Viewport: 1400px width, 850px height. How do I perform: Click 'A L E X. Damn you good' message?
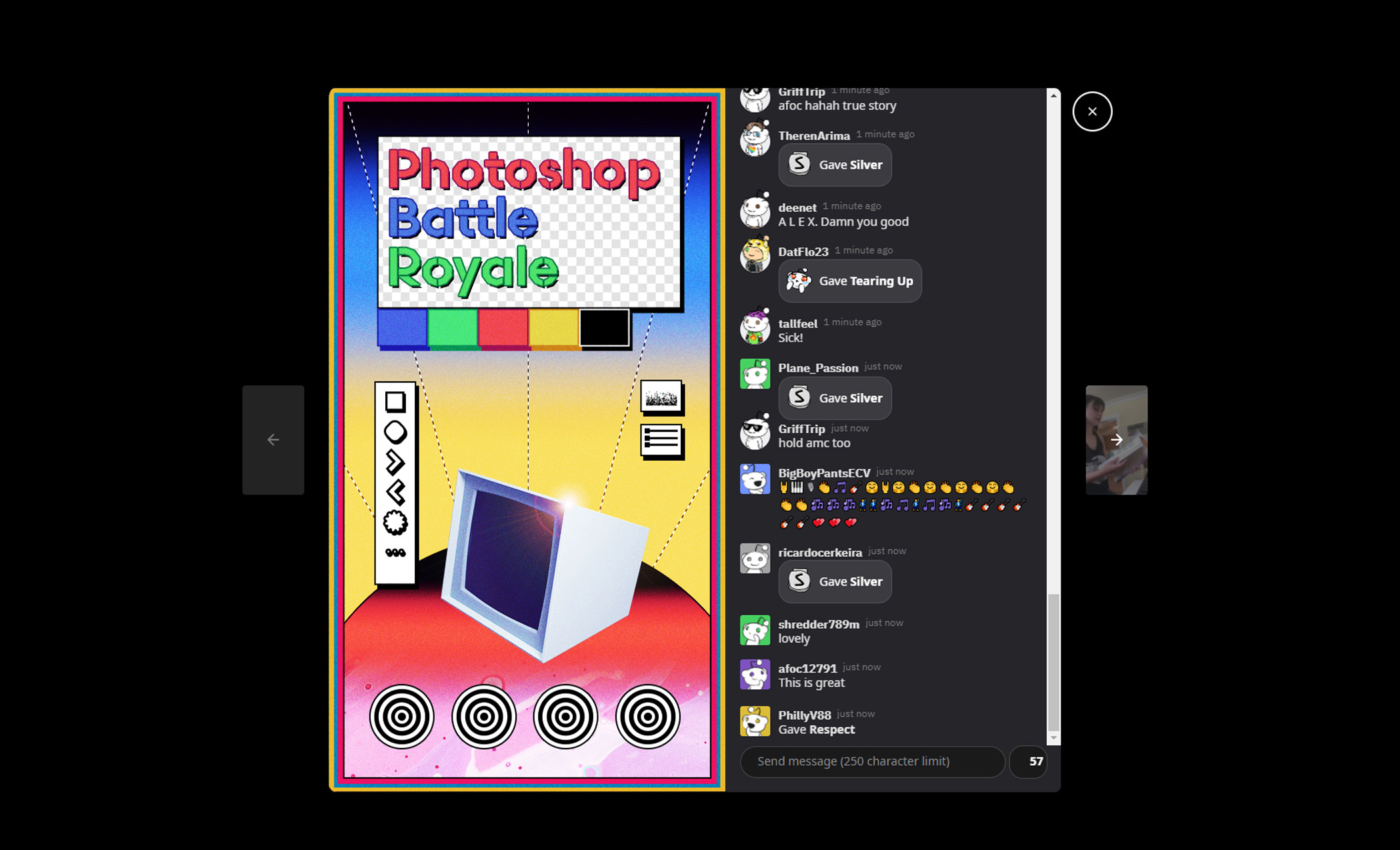pyautogui.click(x=843, y=222)
